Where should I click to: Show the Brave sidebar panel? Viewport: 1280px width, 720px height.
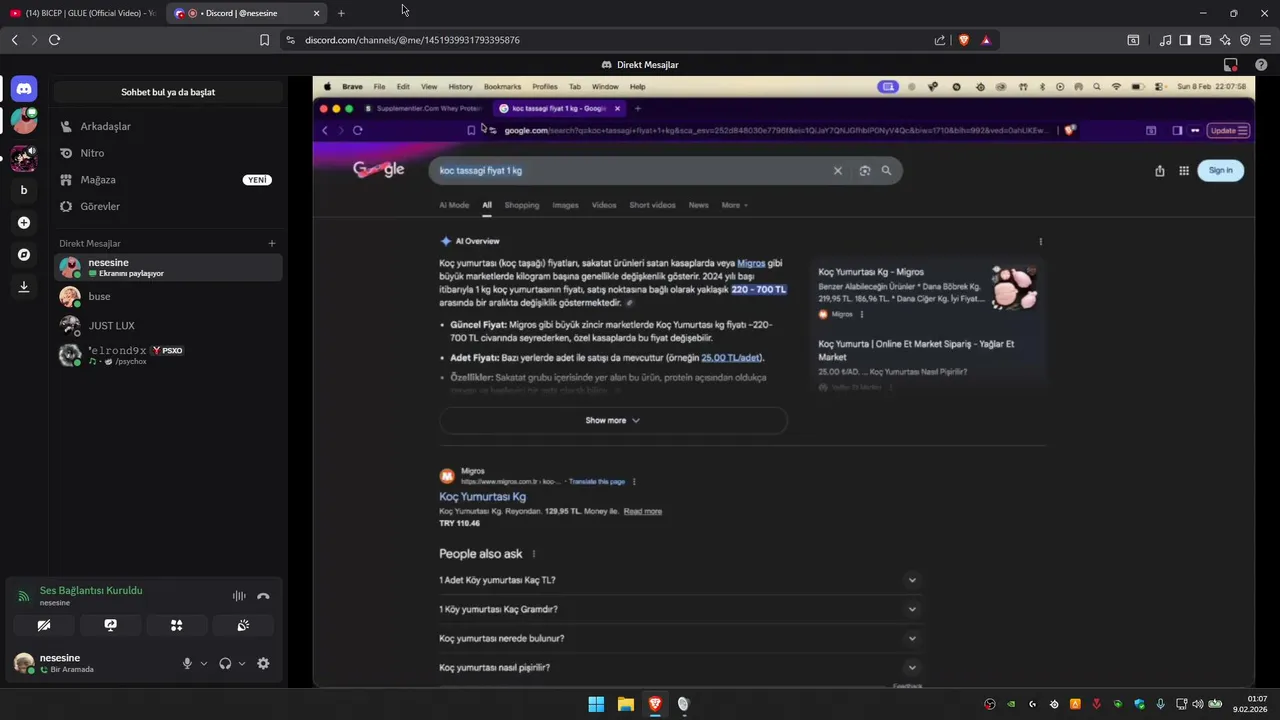[x=1185, y=40]
